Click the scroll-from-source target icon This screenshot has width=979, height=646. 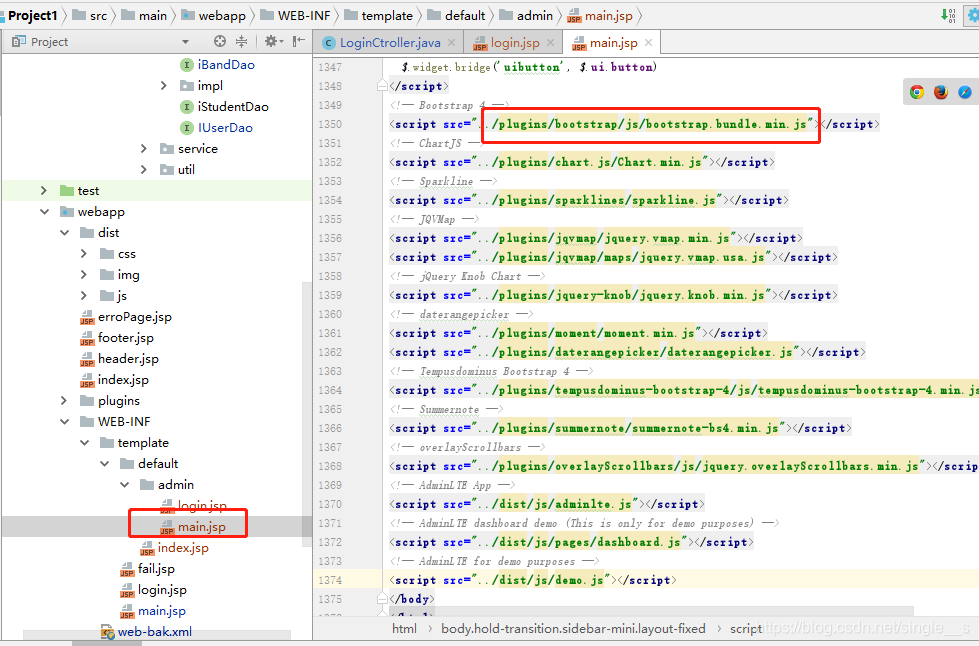[220, 41]
